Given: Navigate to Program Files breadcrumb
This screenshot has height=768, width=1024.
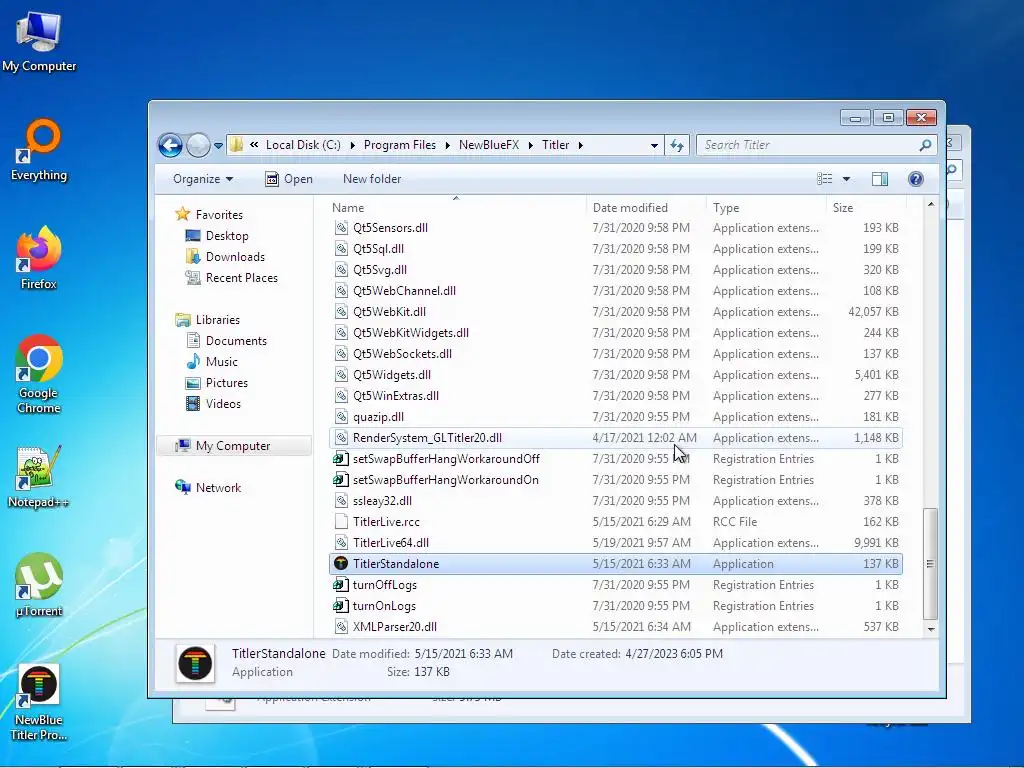Looking at the screenshot, I should tap(400, 145).
